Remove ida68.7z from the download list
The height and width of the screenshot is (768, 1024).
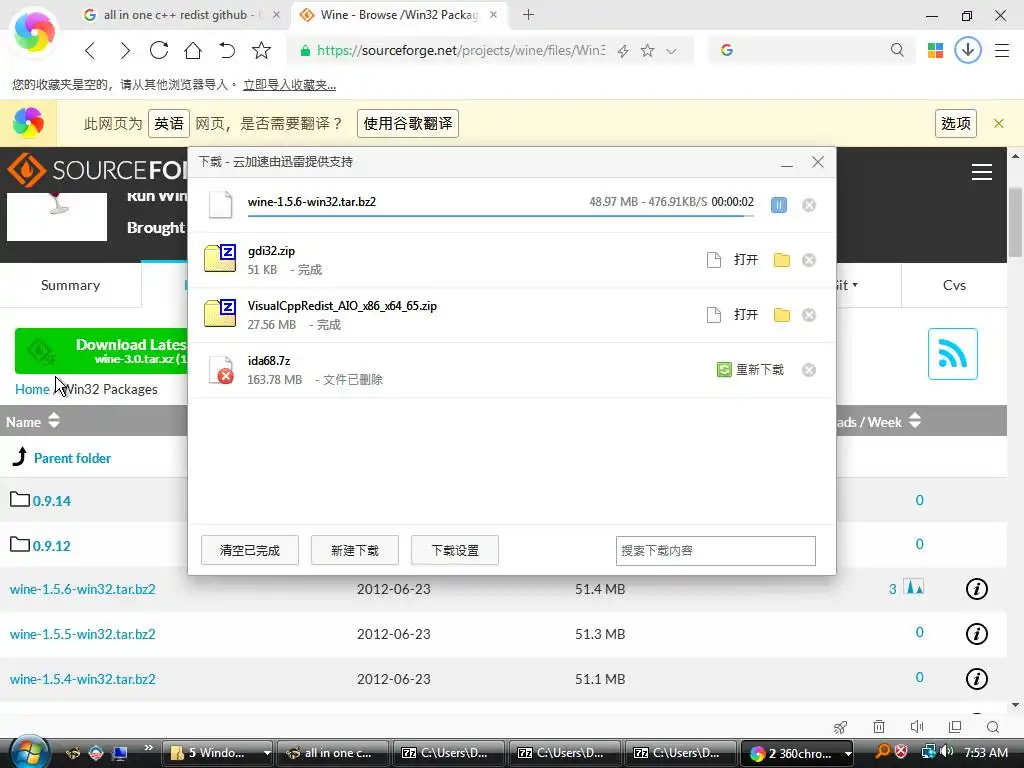tap(808, 370)
